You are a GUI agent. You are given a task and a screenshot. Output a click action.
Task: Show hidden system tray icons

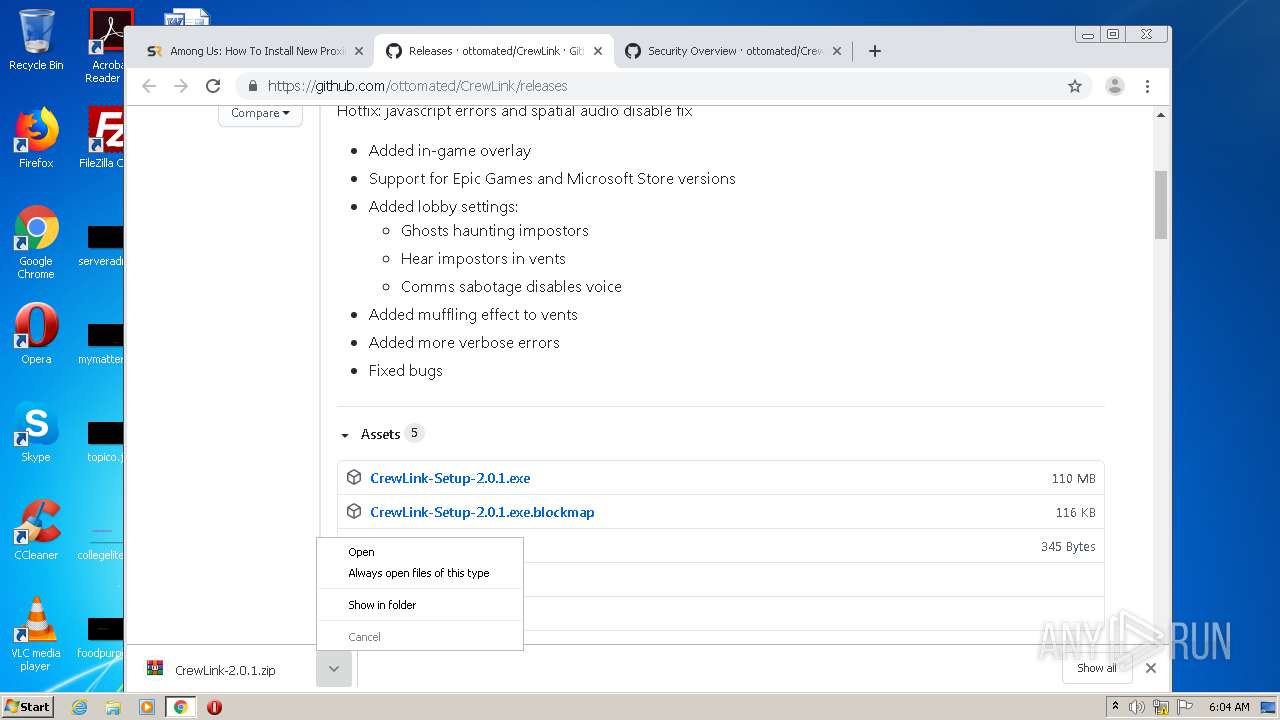click(1115, 707)
